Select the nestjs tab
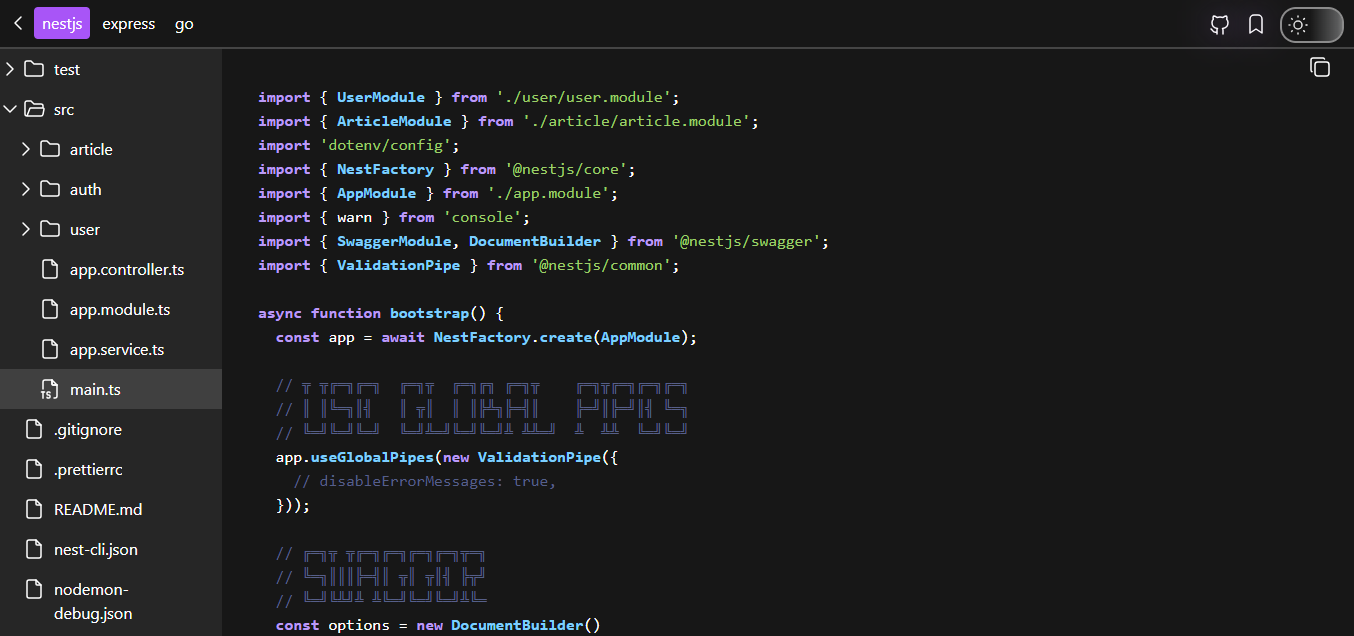This screenshot has height=636, width=1354. click(x=62, y=24)
